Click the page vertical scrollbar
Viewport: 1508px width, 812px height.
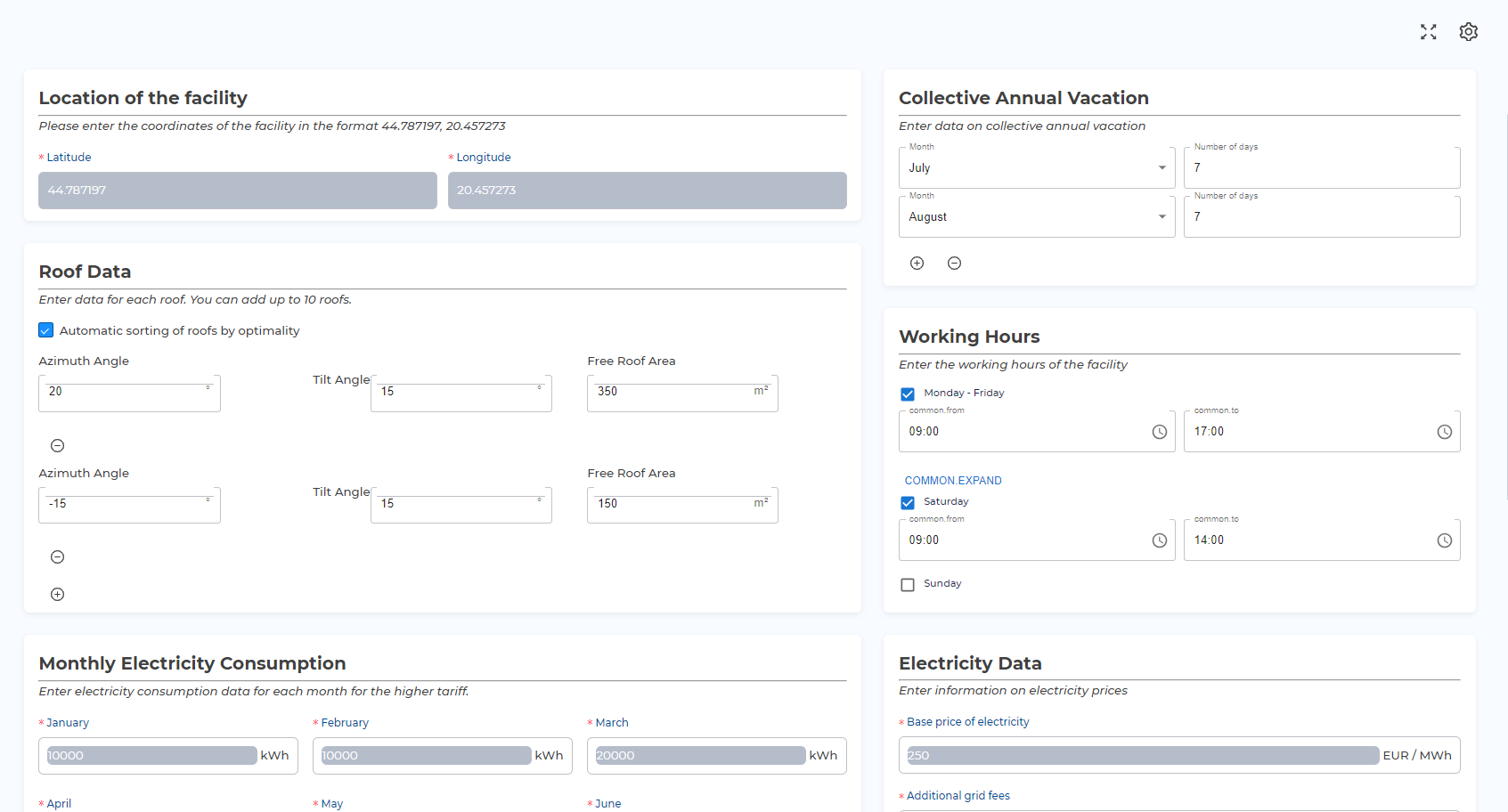(1505, 307)
